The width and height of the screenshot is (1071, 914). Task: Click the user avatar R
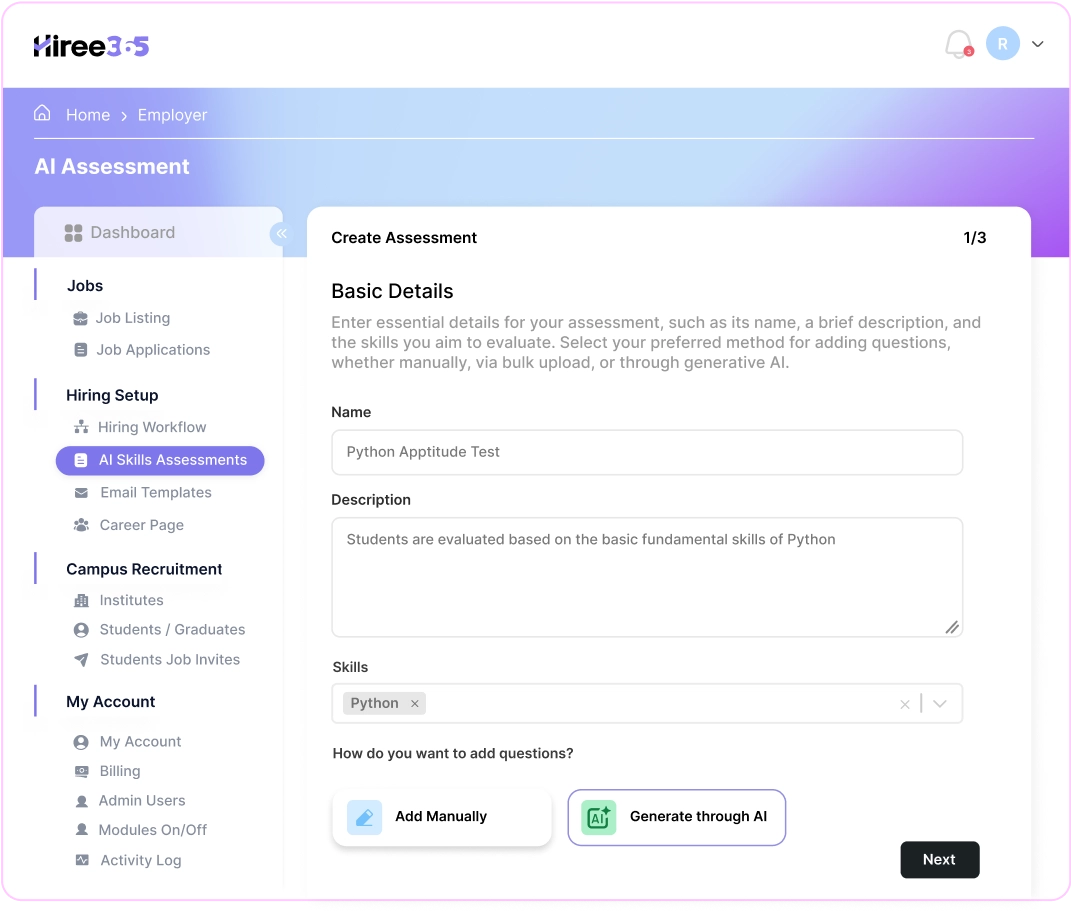[x=1002, y=44]
